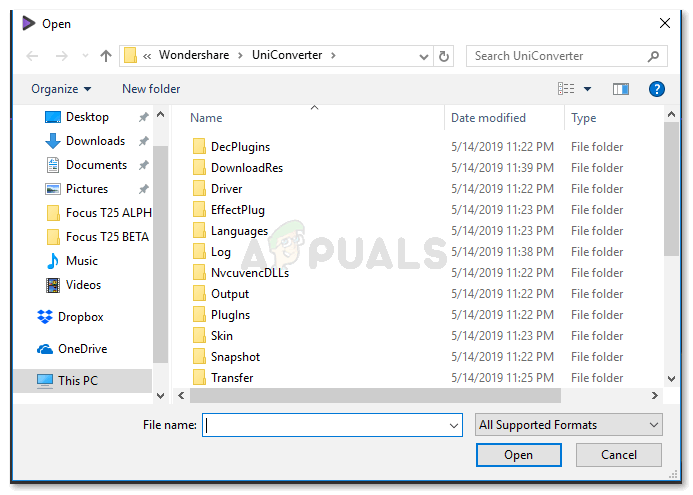
Task: Sort by Date modified column header
Action: click(x=488, y=118)
